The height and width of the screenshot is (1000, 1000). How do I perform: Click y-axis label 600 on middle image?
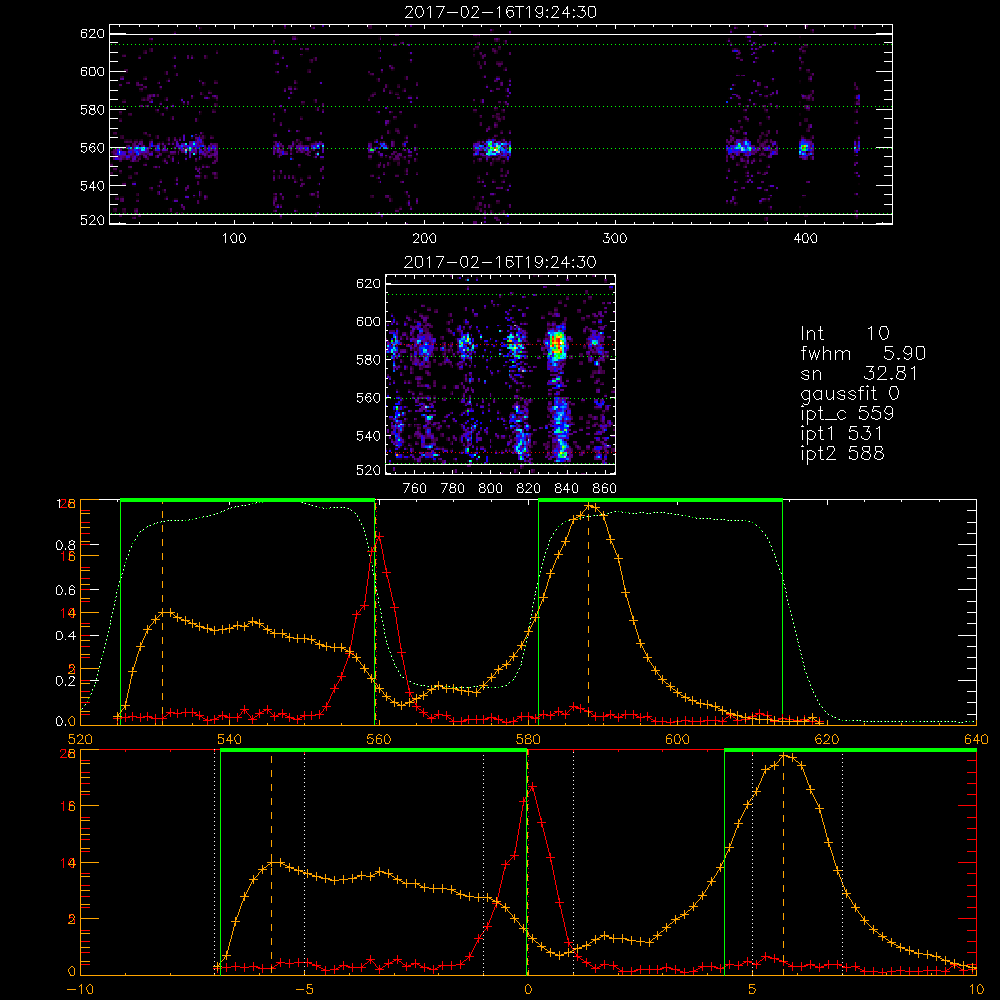(368, 321)
